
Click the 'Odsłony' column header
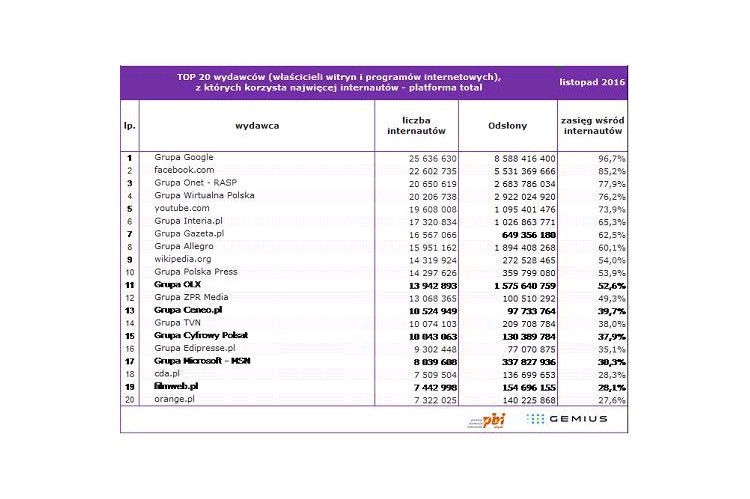click(508, 125)
